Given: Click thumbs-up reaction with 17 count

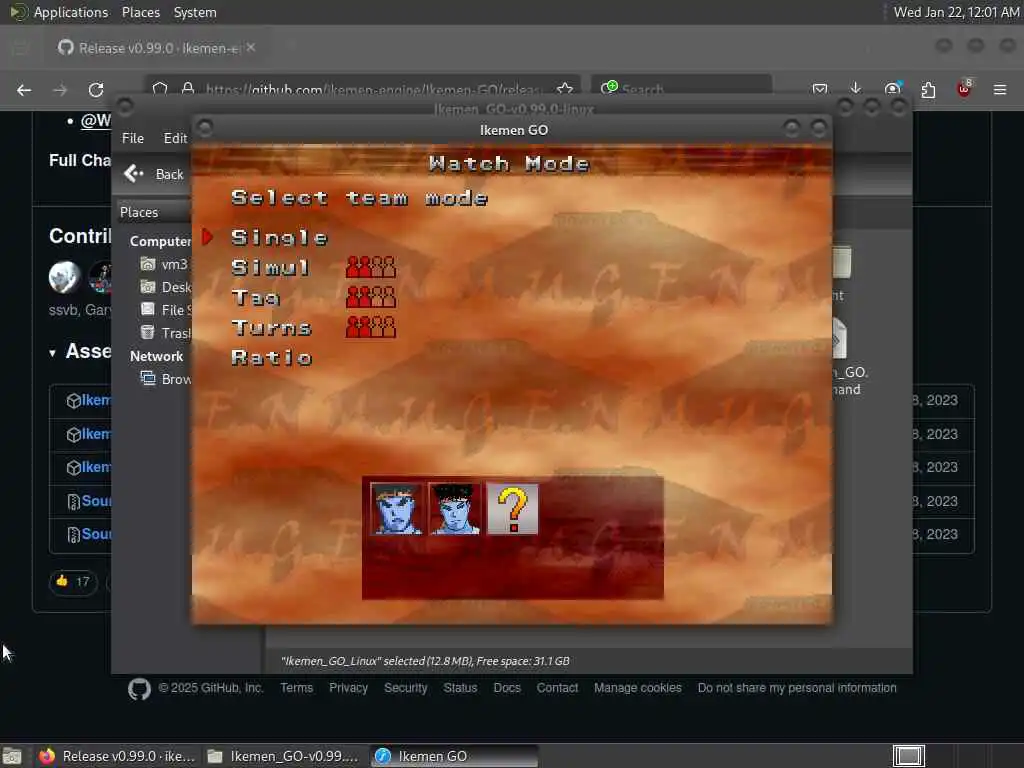Looking at the screenshot, I should point(73,581).
